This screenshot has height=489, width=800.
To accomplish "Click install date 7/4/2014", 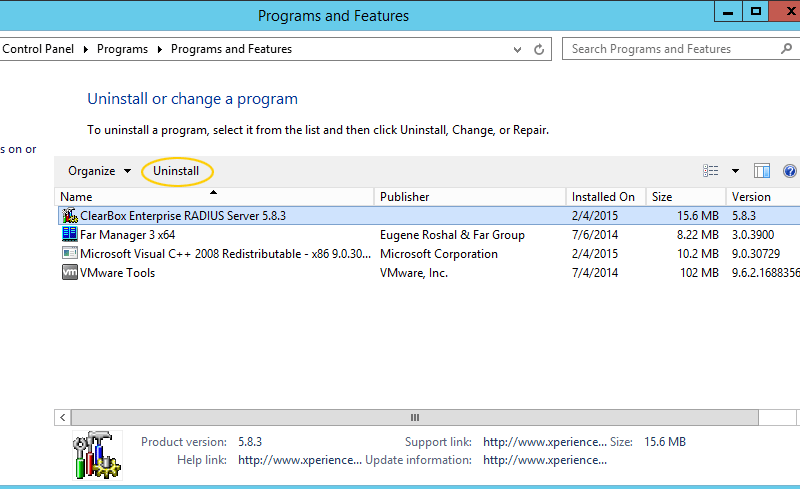I will [x=595, y=273].
